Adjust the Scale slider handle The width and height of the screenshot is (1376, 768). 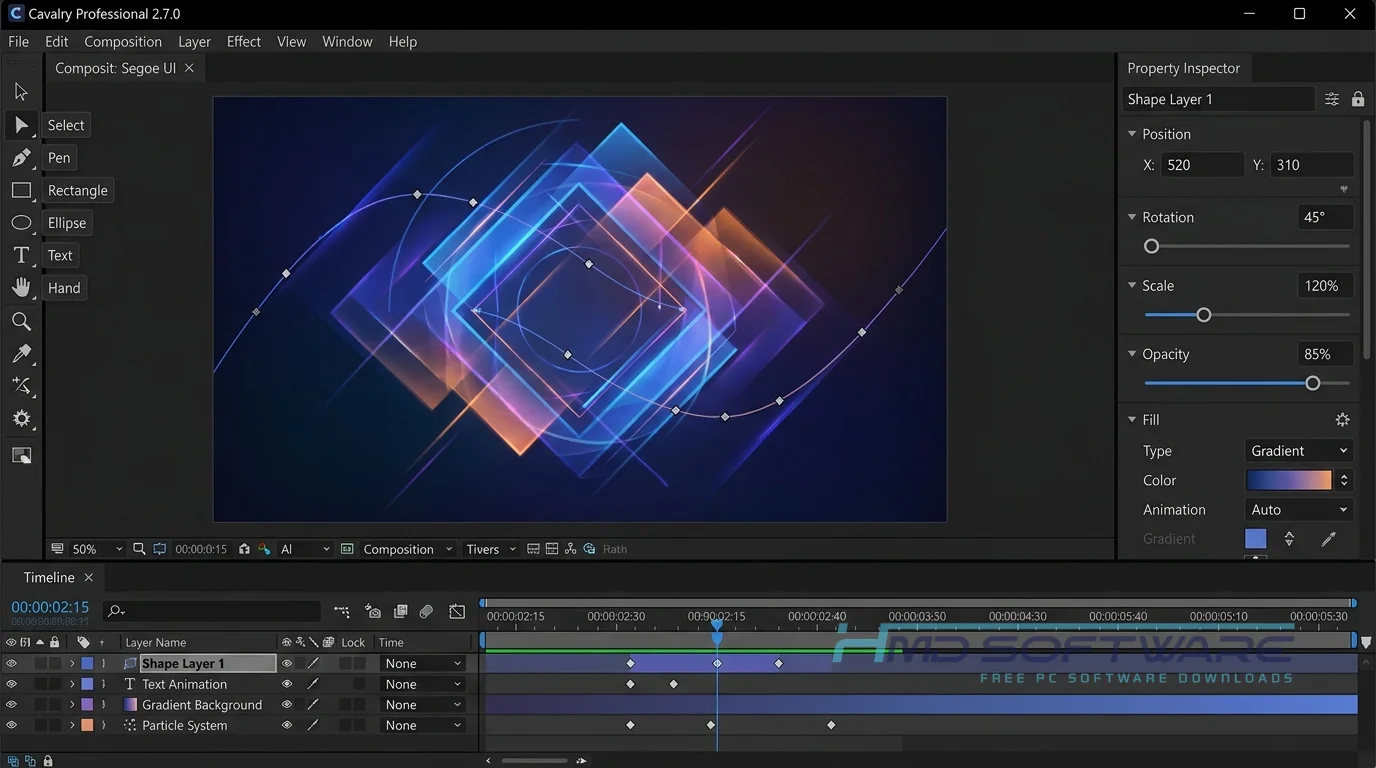(x=1204, y=315)
